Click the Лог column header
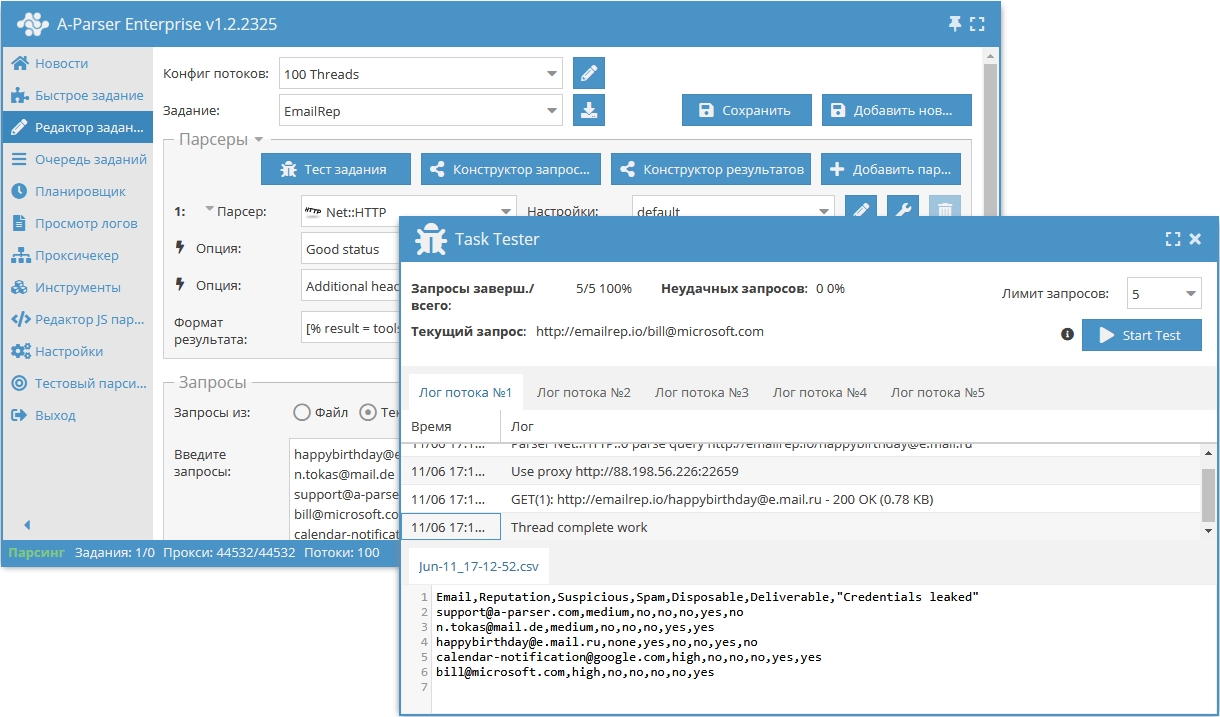This screenshot has width=1220, height=717. (x=858, y=426)
